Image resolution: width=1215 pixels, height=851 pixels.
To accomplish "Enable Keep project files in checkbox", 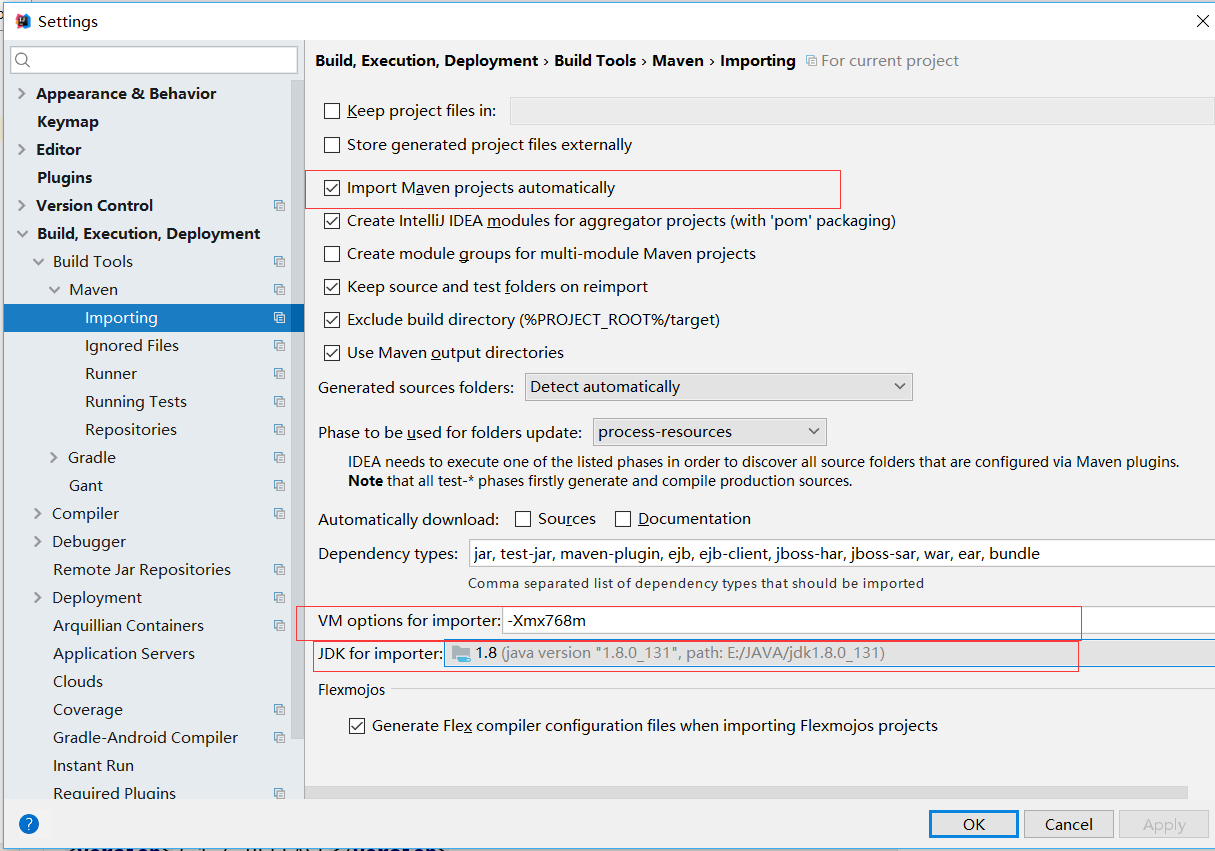I will point(332,111).
